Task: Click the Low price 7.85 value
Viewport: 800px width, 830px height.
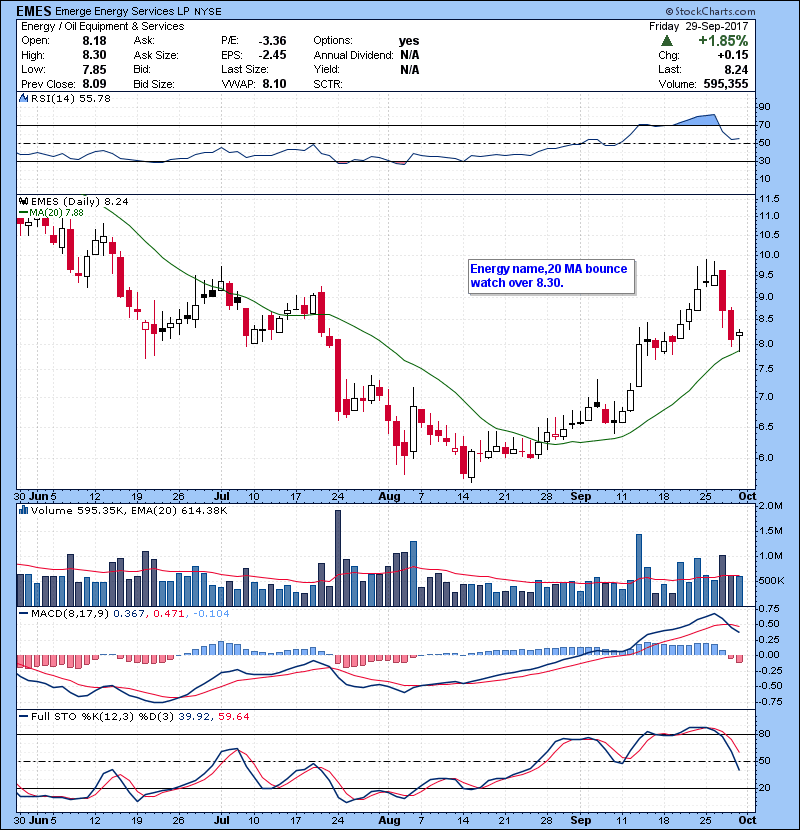Action: click(x=94, y=70)
